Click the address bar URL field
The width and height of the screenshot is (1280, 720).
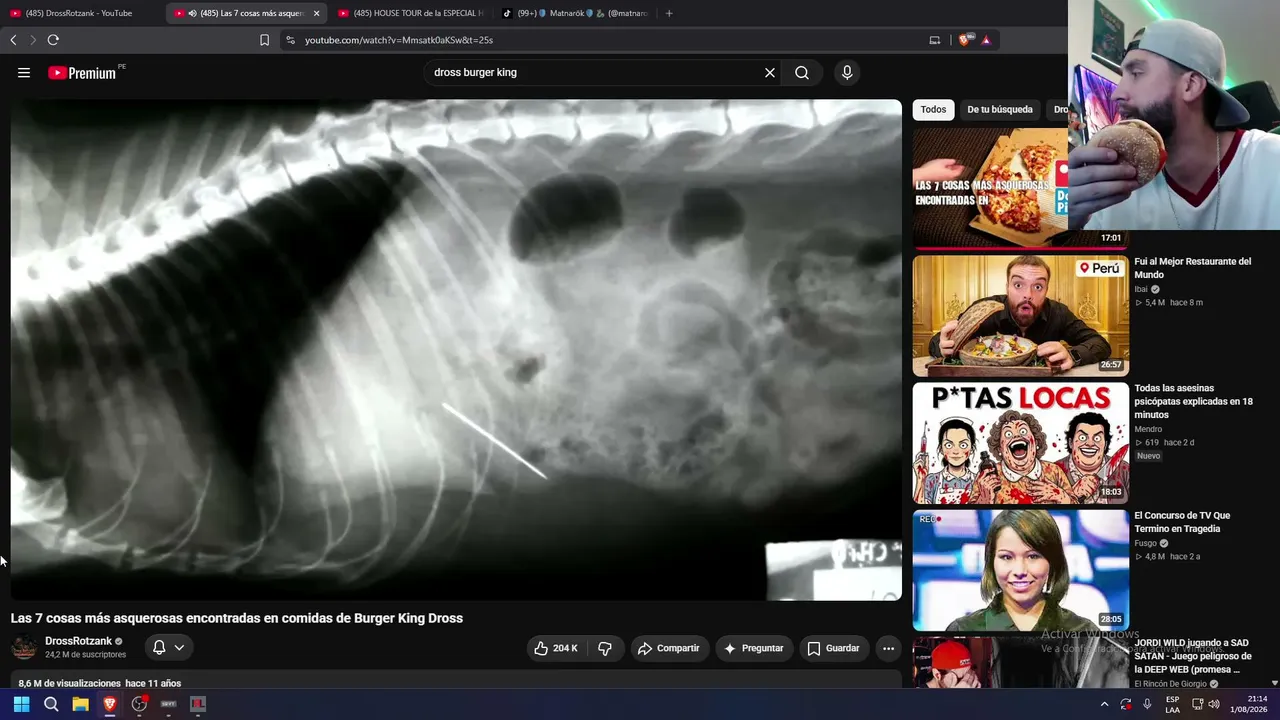pos(600,40)
